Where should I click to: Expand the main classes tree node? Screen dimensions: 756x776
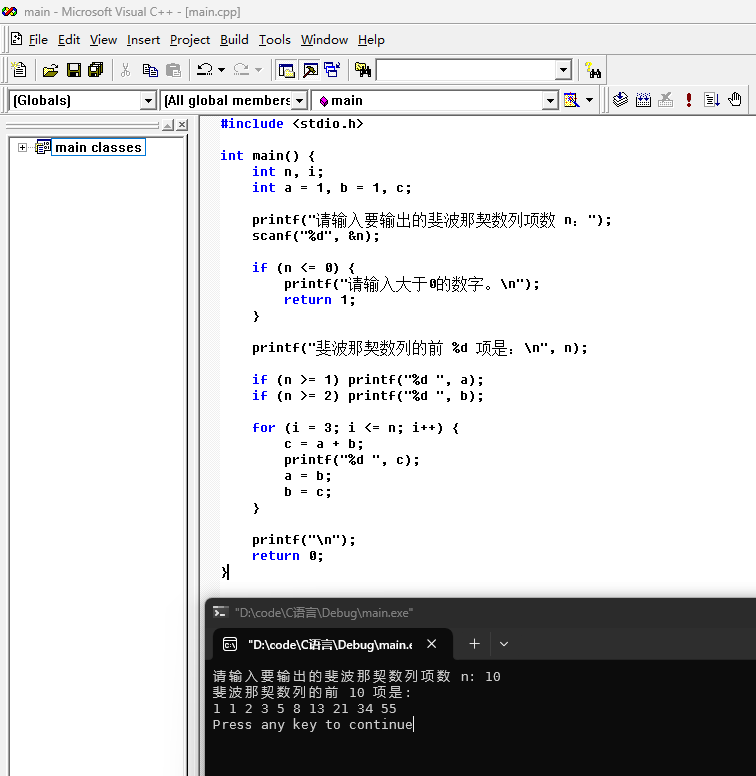[22, 147]
